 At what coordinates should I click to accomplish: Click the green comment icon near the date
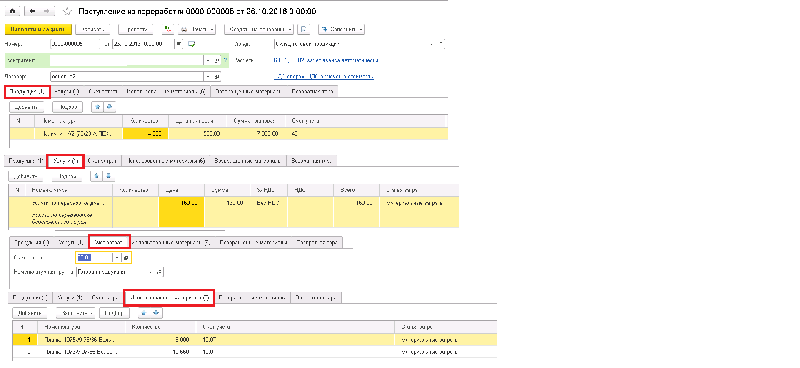click(x=191, y=44)
